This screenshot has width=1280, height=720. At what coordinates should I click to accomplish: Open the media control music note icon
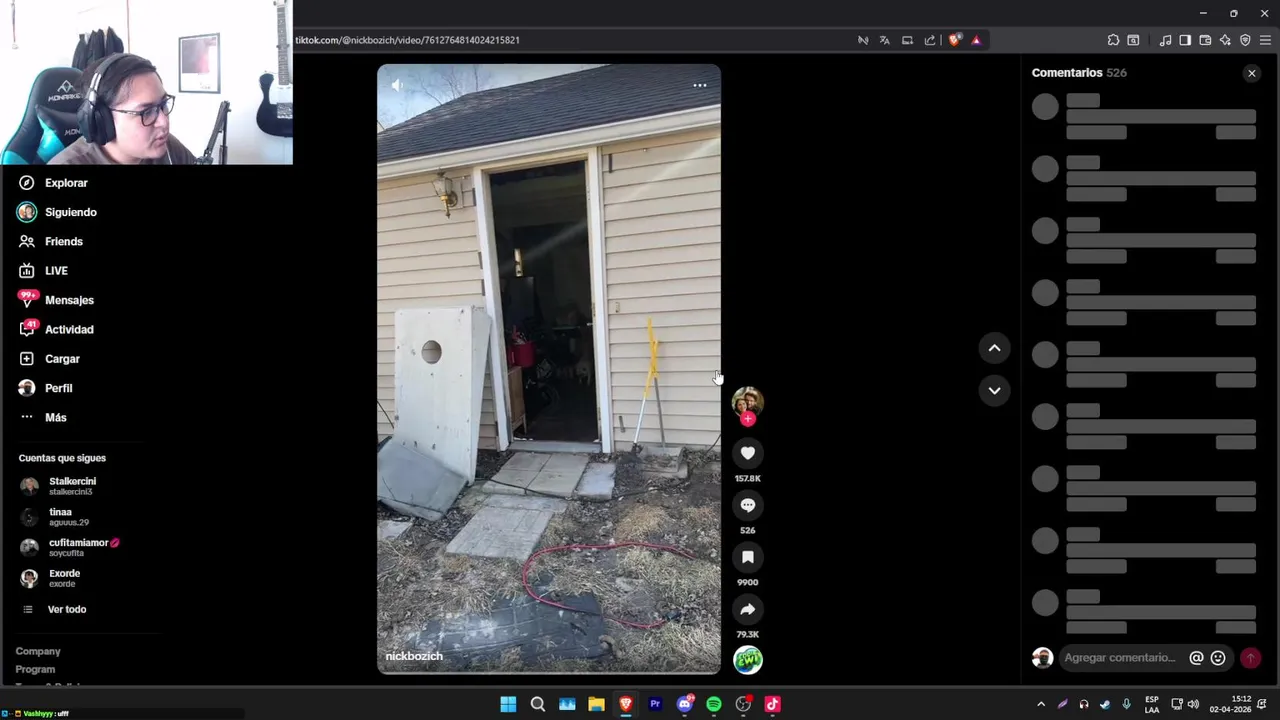[1165, 40]
